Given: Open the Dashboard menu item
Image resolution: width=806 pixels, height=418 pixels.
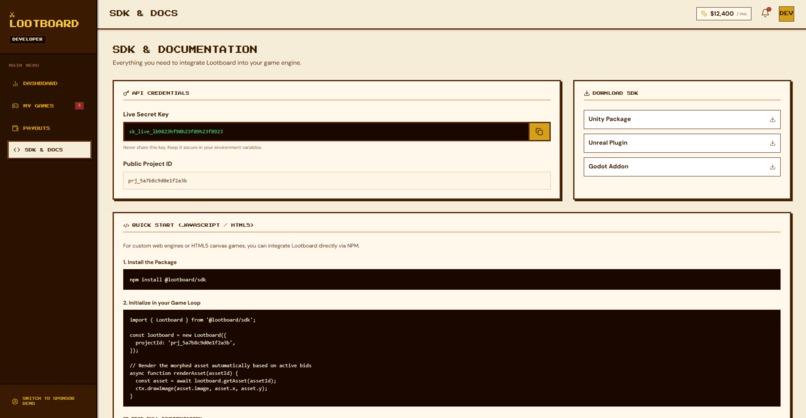Looking at the screenshot, I should (x=49, y=83).
